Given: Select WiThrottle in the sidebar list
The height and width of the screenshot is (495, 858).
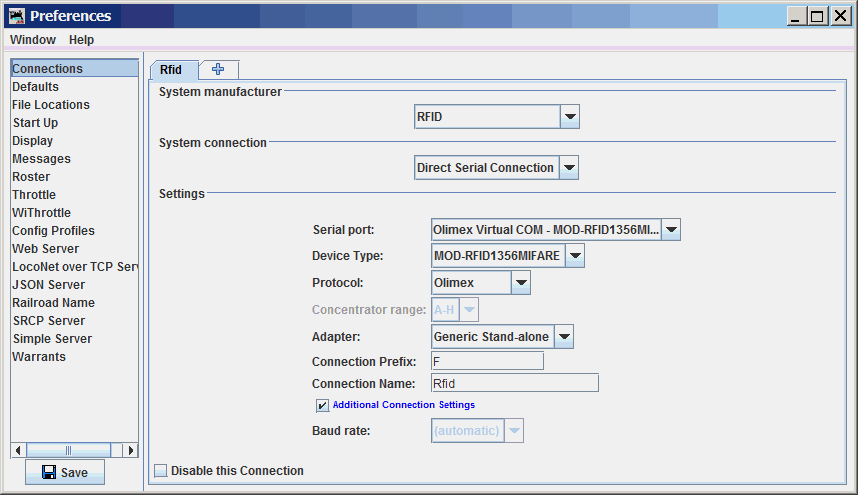Looking at the screenshot, I should [x=41, y=213].
